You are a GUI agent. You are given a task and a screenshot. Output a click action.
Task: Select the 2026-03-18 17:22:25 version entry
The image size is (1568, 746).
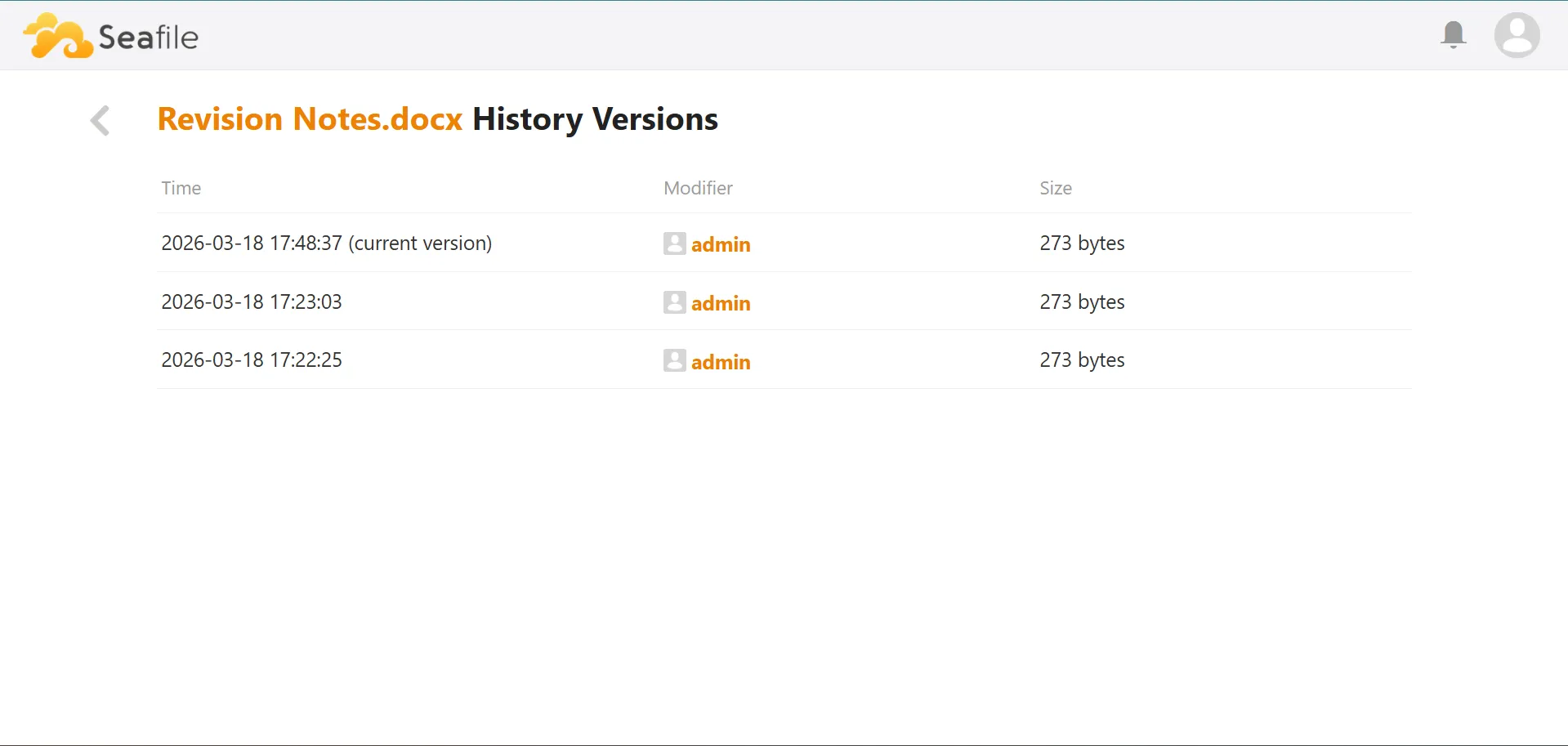[251, 360]
